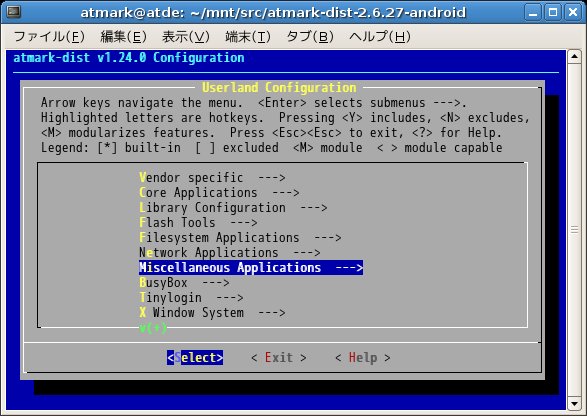This screenshot has height=416, width=587.
Task: Open the タブ(B) menu
Action: tap(310, 37)
